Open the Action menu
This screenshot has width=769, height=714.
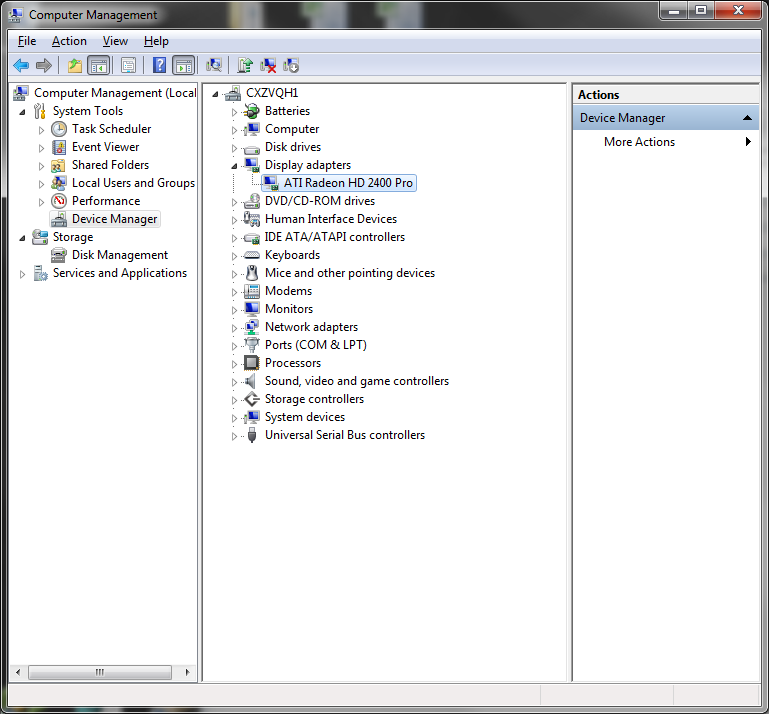click(69, 41)
